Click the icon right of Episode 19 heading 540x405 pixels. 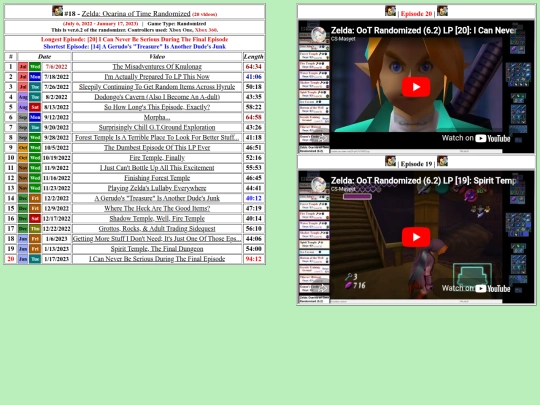[442, 161]
